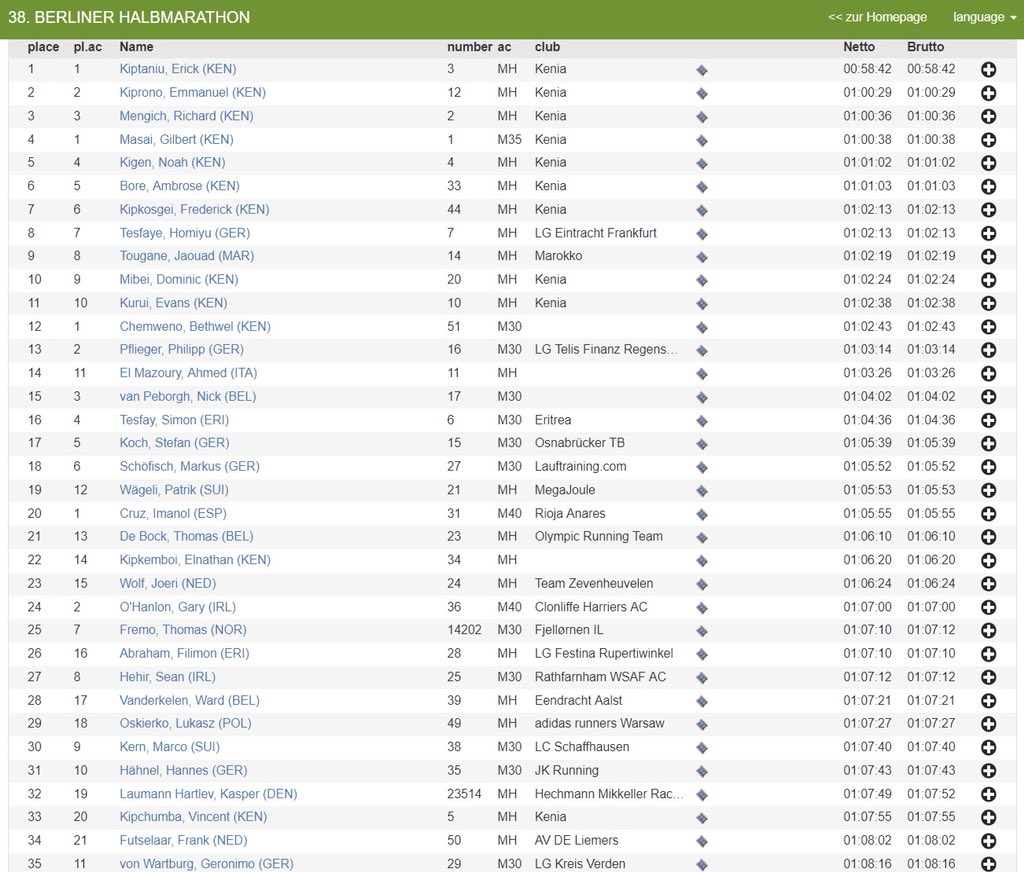Click the diamond icon in Kipkemboi, Elnathan row

pyautogui.click(x=702, y=561)
